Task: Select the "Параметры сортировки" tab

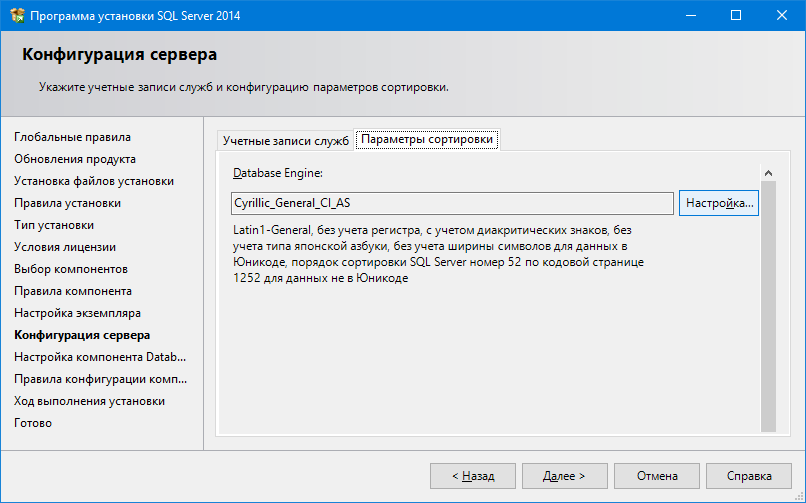Action: pyautogui.click(x=427, y=140)
